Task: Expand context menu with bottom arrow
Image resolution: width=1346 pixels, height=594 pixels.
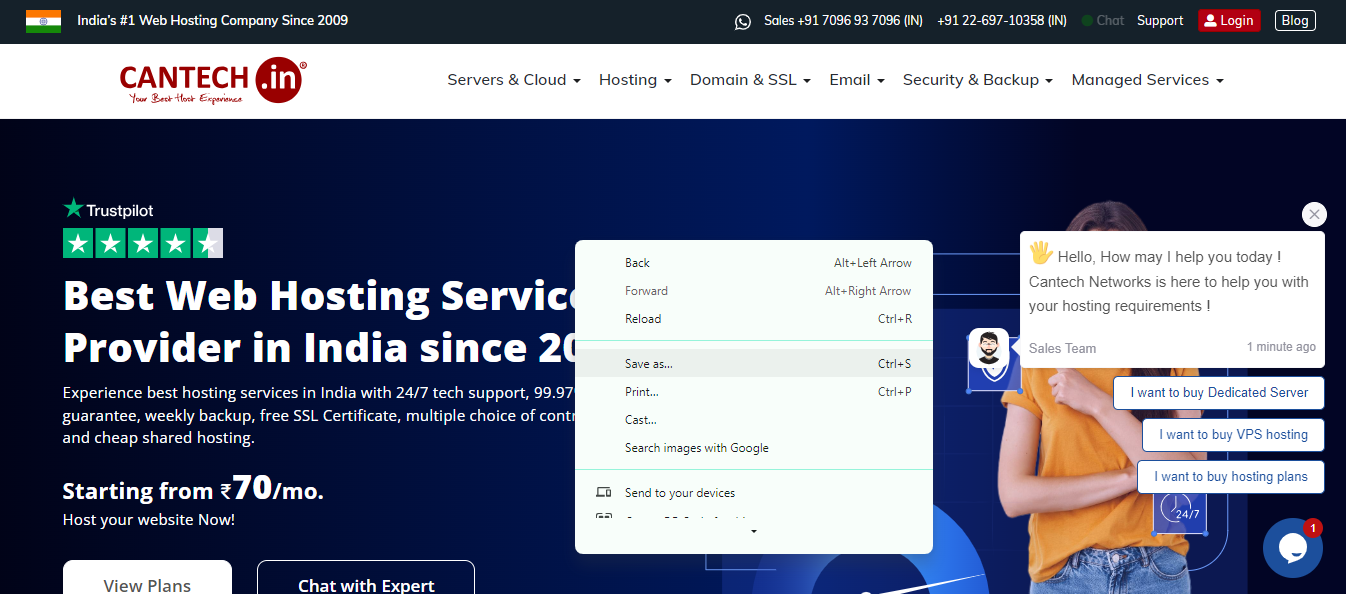Action: tap(753, 532)
